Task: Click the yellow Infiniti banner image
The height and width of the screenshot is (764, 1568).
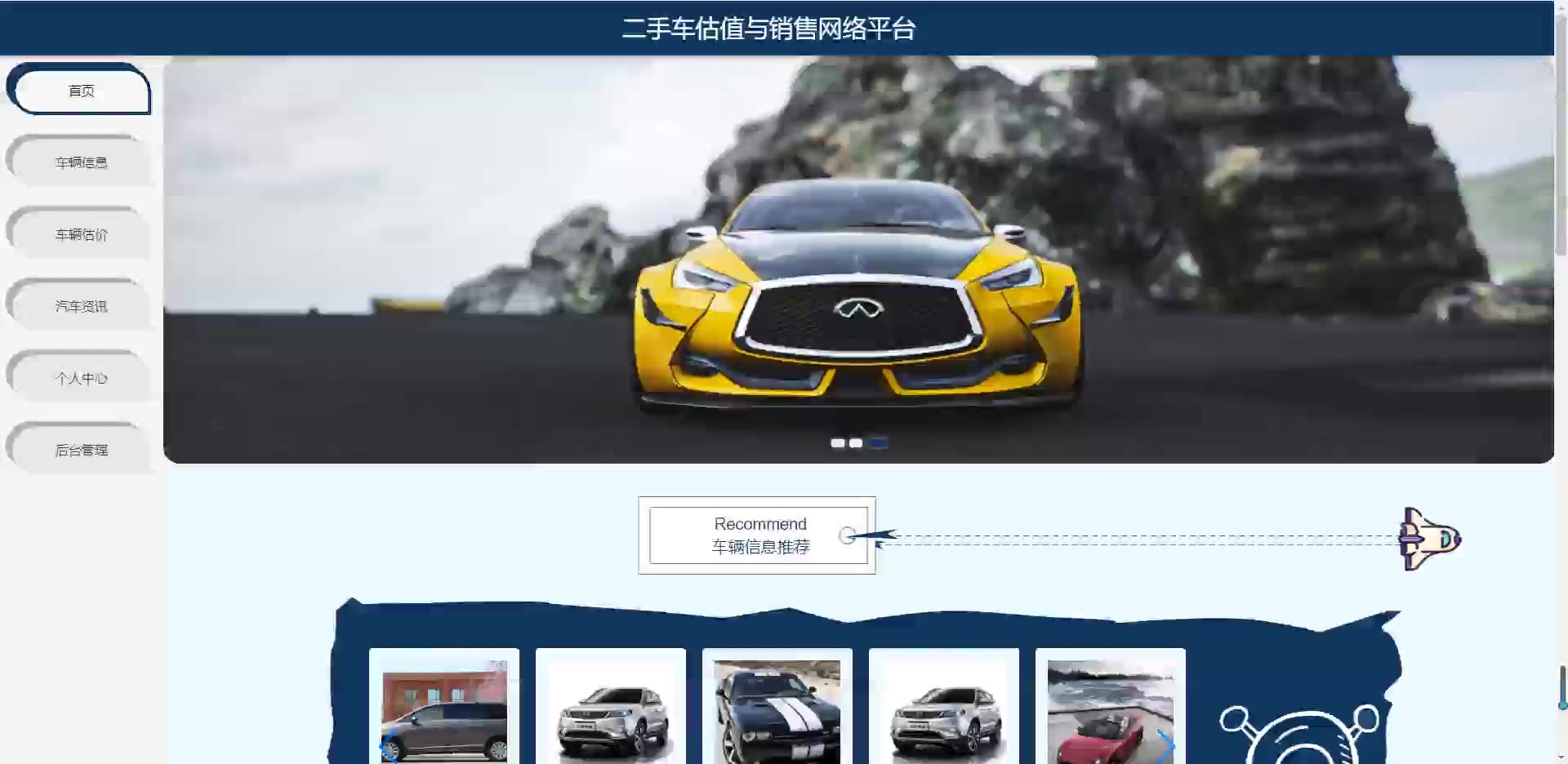Action: click(x=858, y=260)
